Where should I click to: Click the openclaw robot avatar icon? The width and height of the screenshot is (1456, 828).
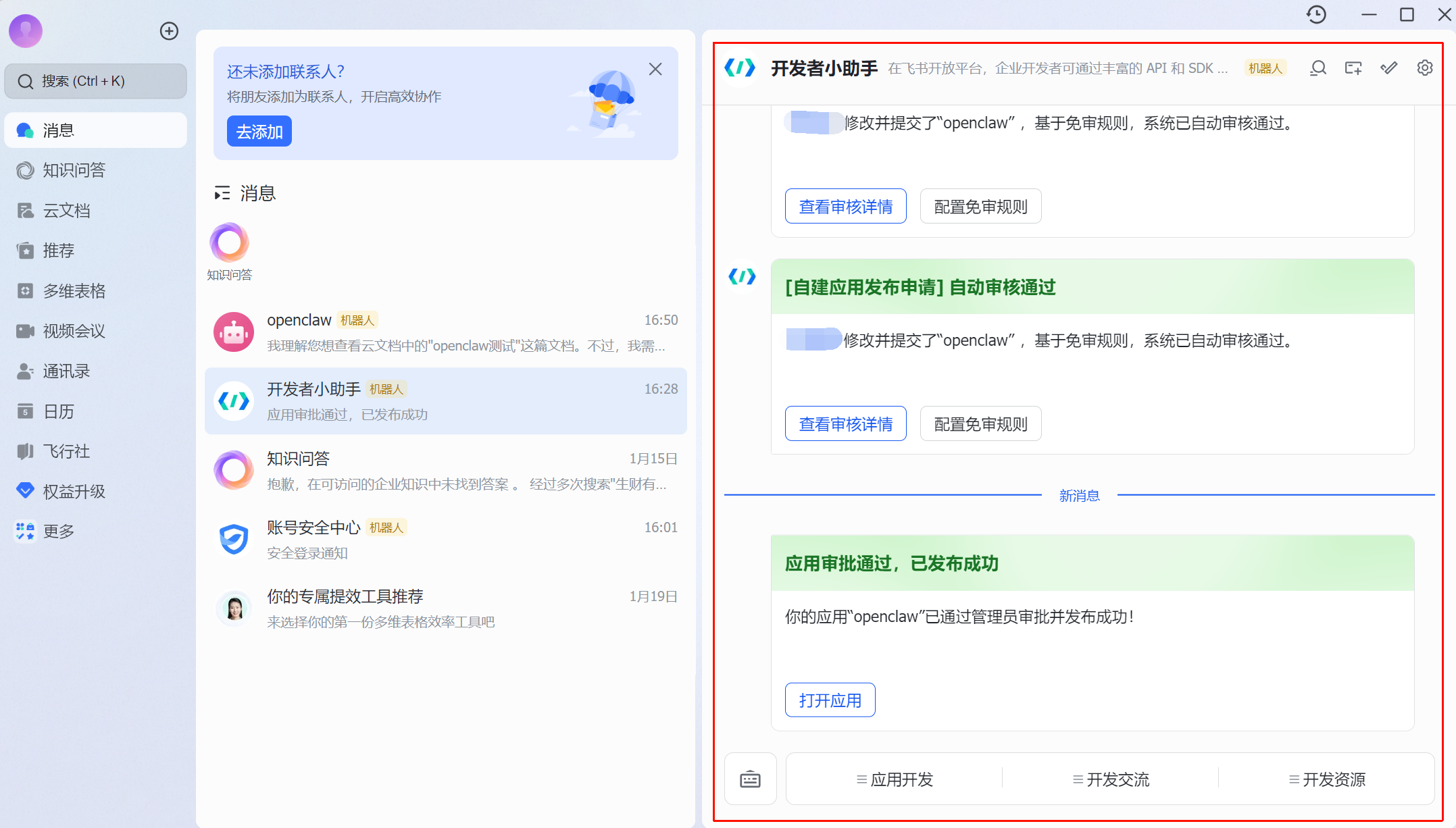pos(234,332)
